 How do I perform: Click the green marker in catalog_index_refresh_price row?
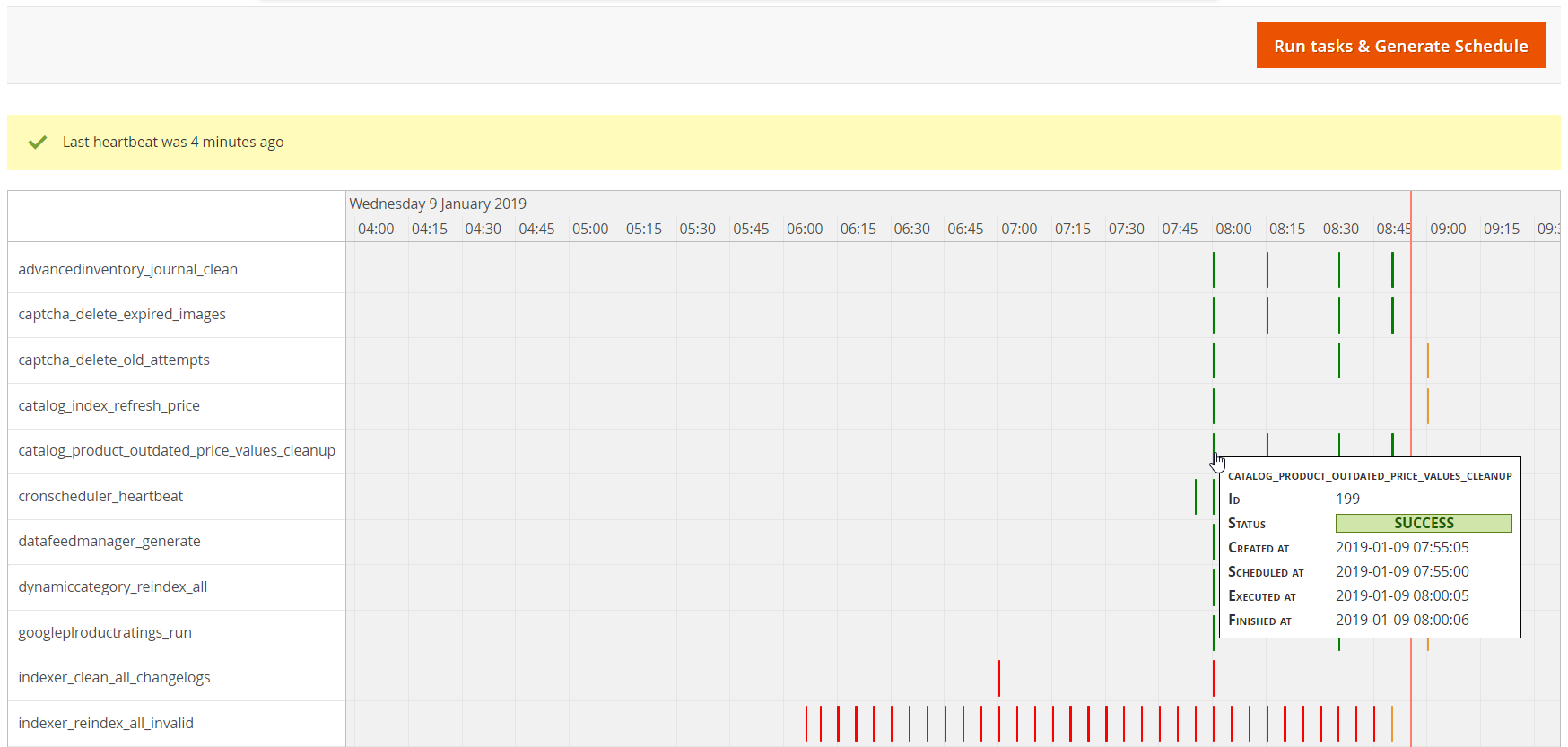coord(1214,406)
